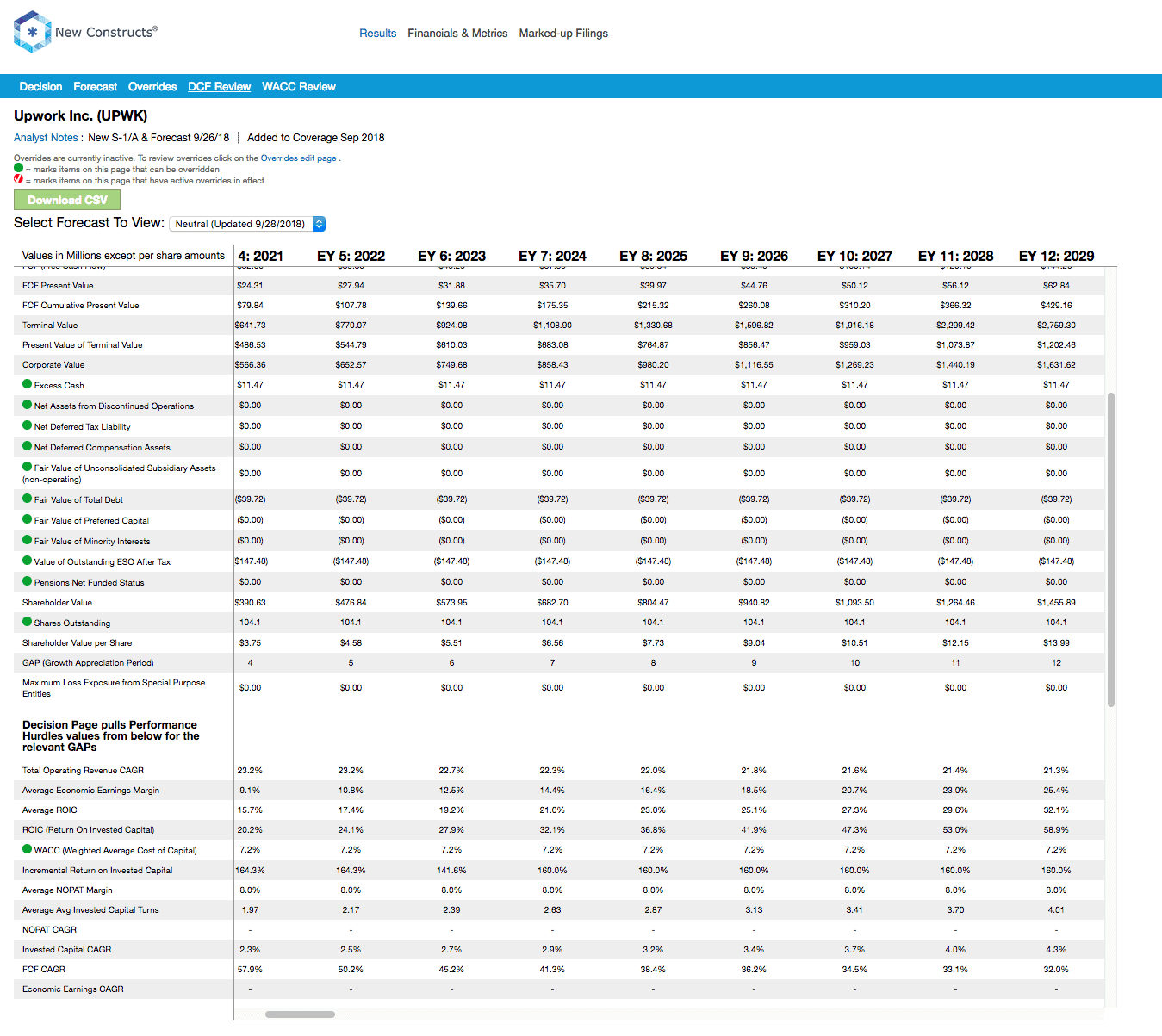Click the EY 5: 2022 column header

pos(351,256)
